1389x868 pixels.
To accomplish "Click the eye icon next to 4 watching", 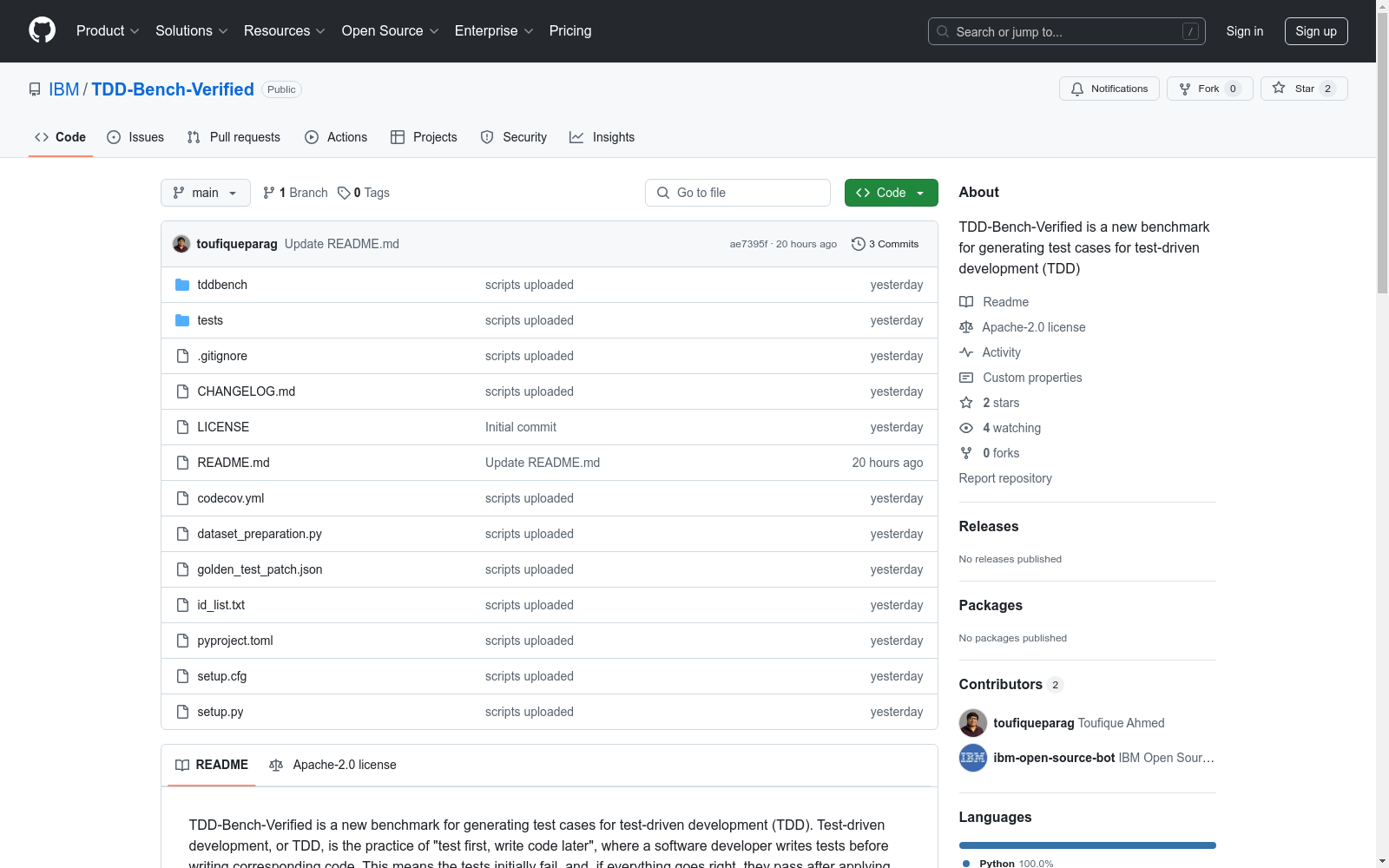I will tap(966, 428).
